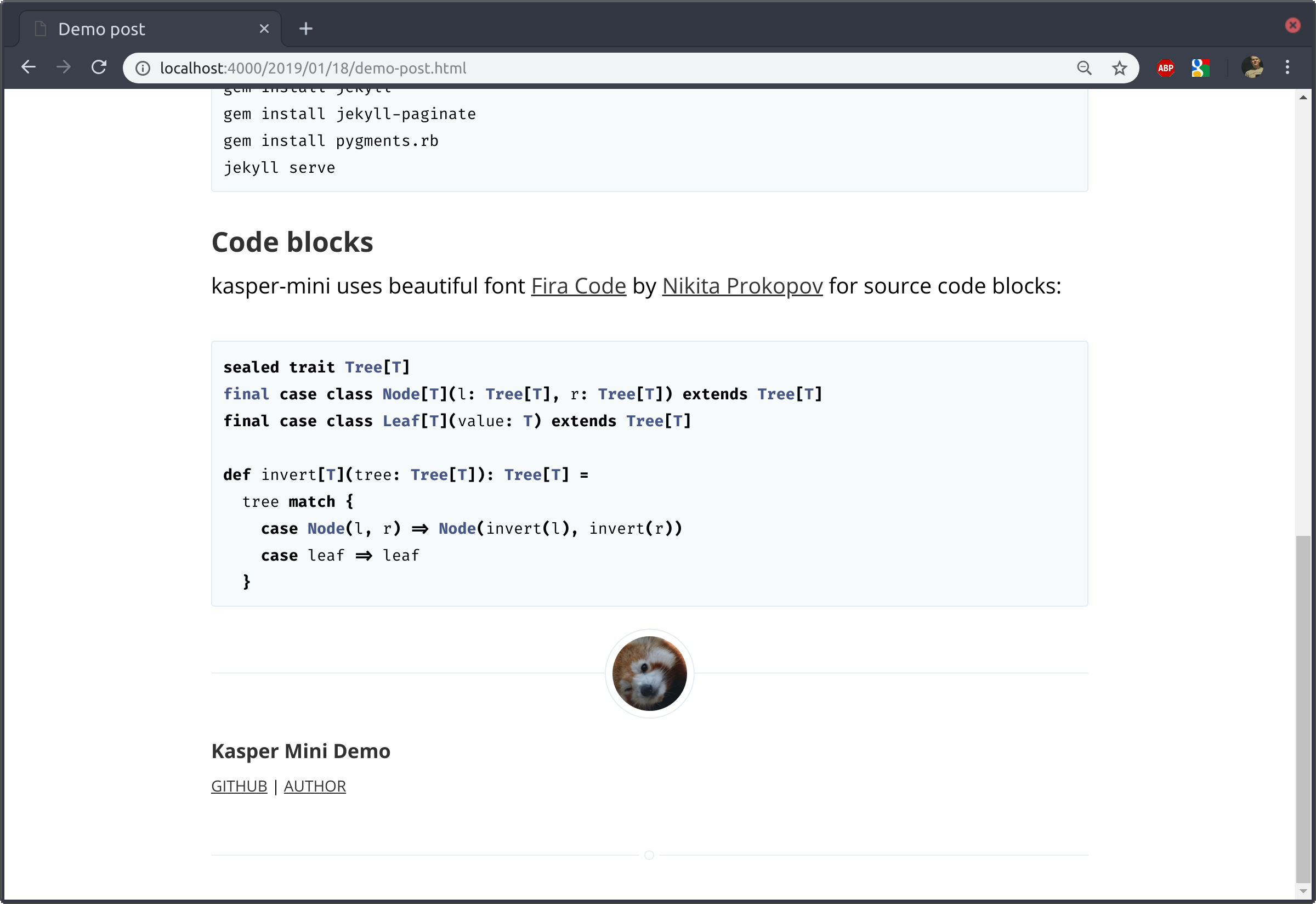Bookmark this page with the star
1316x904 pixels.
pyautogui.click(x=1119, y=69)
